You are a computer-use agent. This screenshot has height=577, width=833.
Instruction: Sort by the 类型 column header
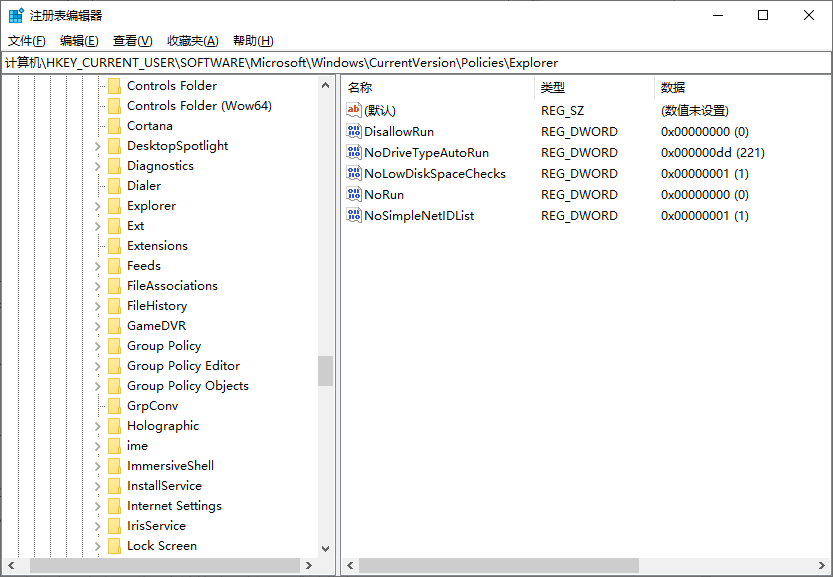594,88
